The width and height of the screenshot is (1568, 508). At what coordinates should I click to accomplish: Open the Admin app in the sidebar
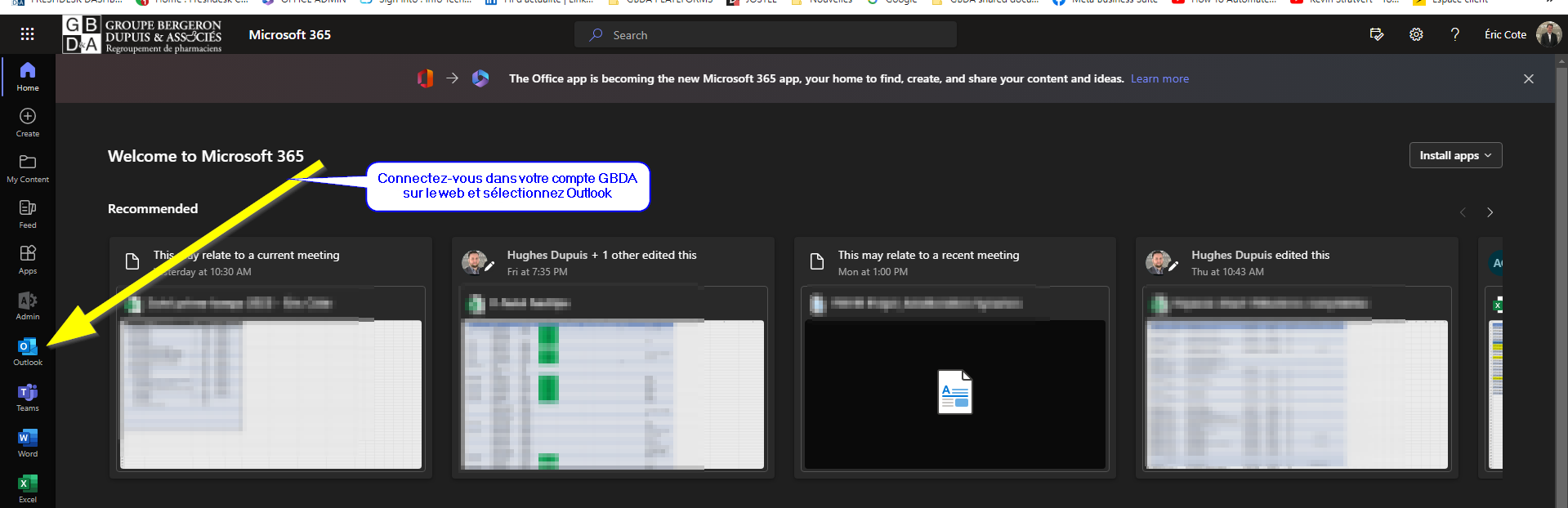coord(28,305)
